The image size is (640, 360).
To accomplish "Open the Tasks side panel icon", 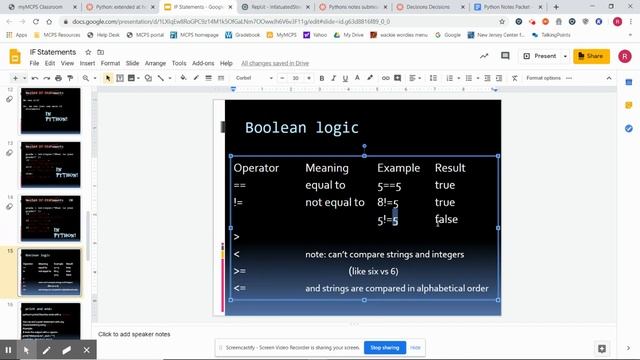I will pos(629,129).
